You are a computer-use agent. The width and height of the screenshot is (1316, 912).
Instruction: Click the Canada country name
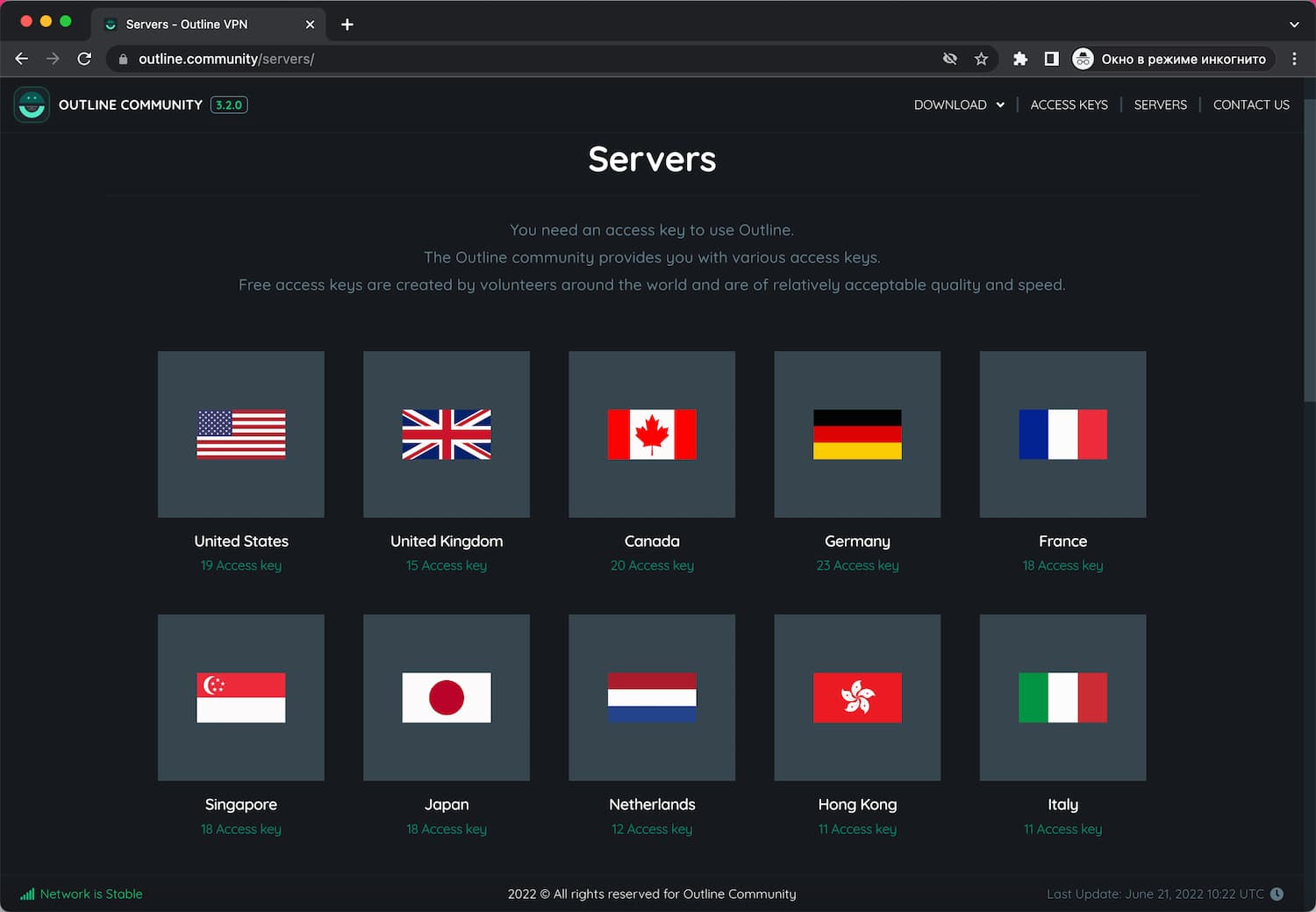click(x=652, y=541)
